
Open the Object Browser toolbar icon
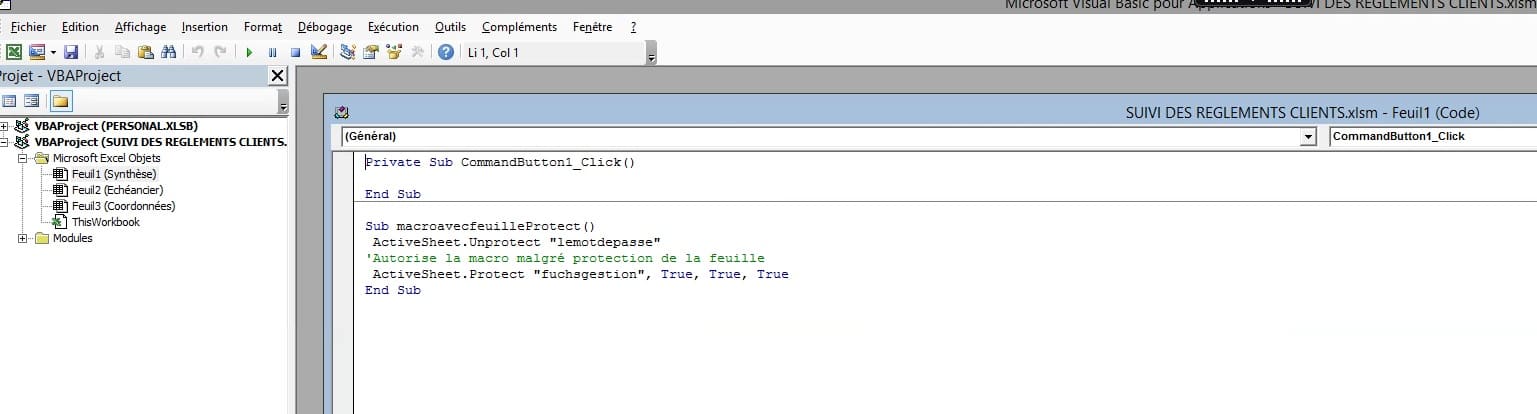[394, 52]
